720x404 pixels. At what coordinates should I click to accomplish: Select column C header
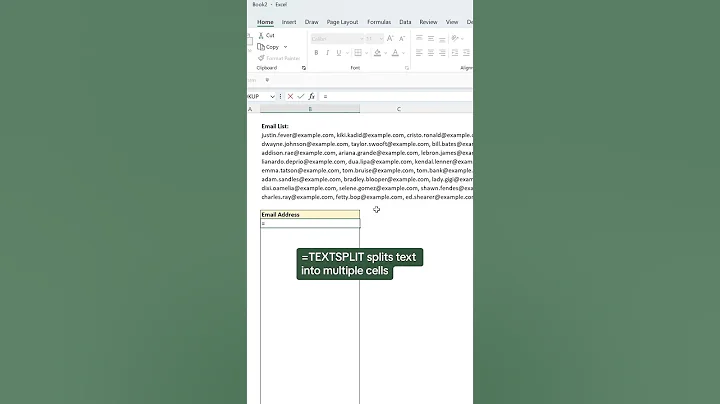[x=399, y=109]
